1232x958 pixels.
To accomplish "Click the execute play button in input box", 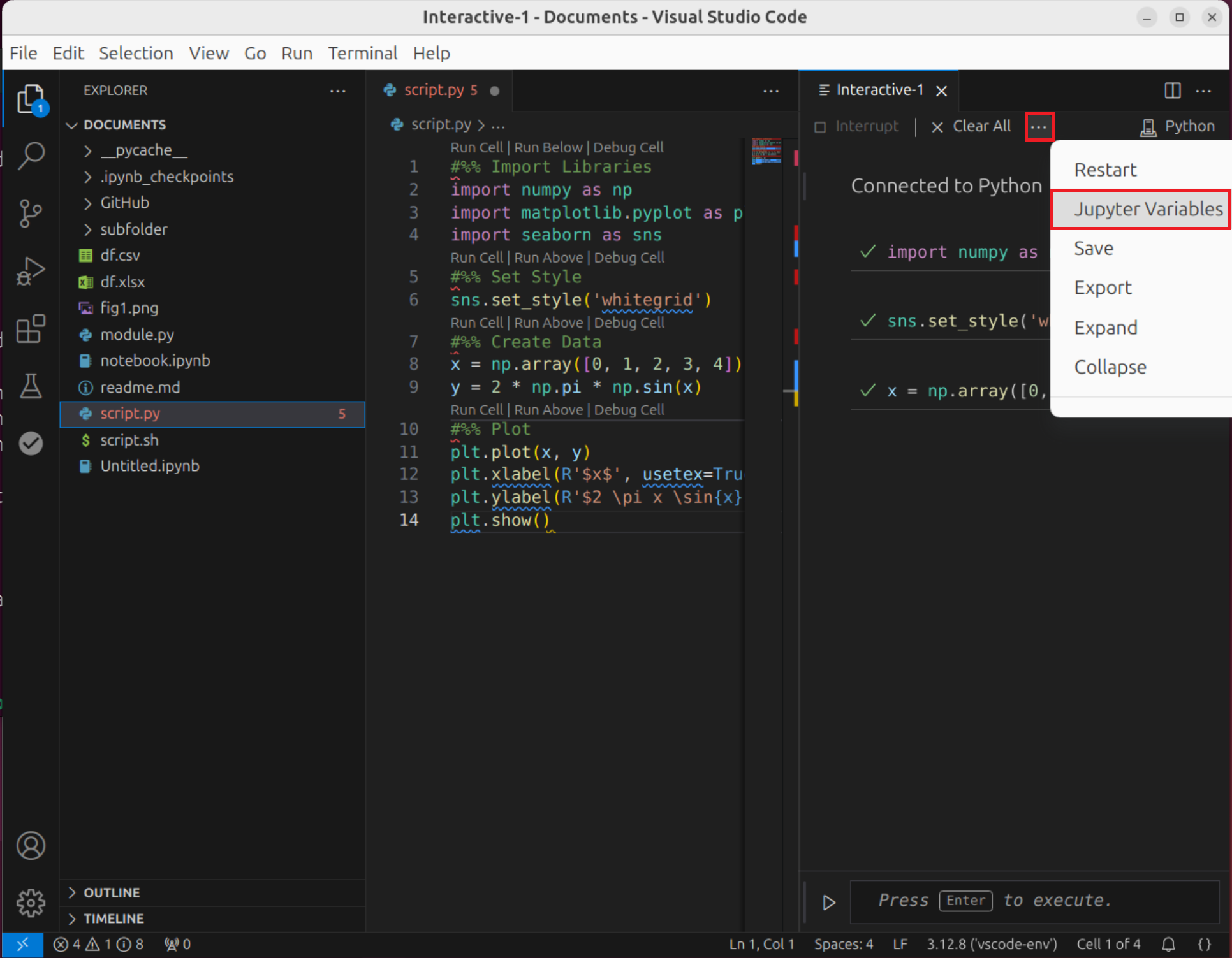I will pos(829,903).
